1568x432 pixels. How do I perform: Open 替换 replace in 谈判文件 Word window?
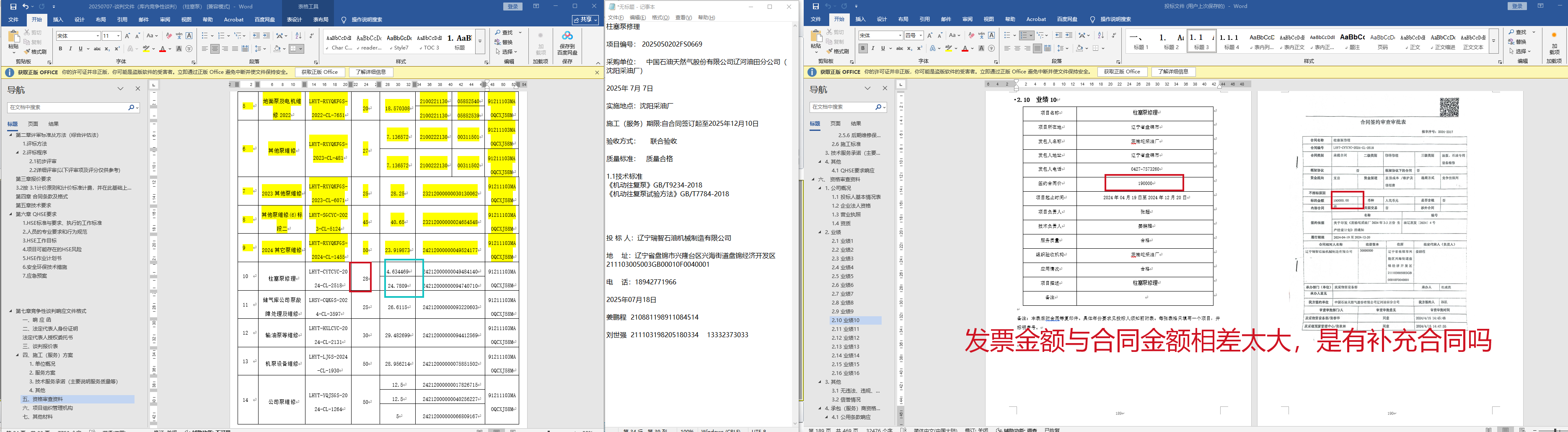point(504,42)
